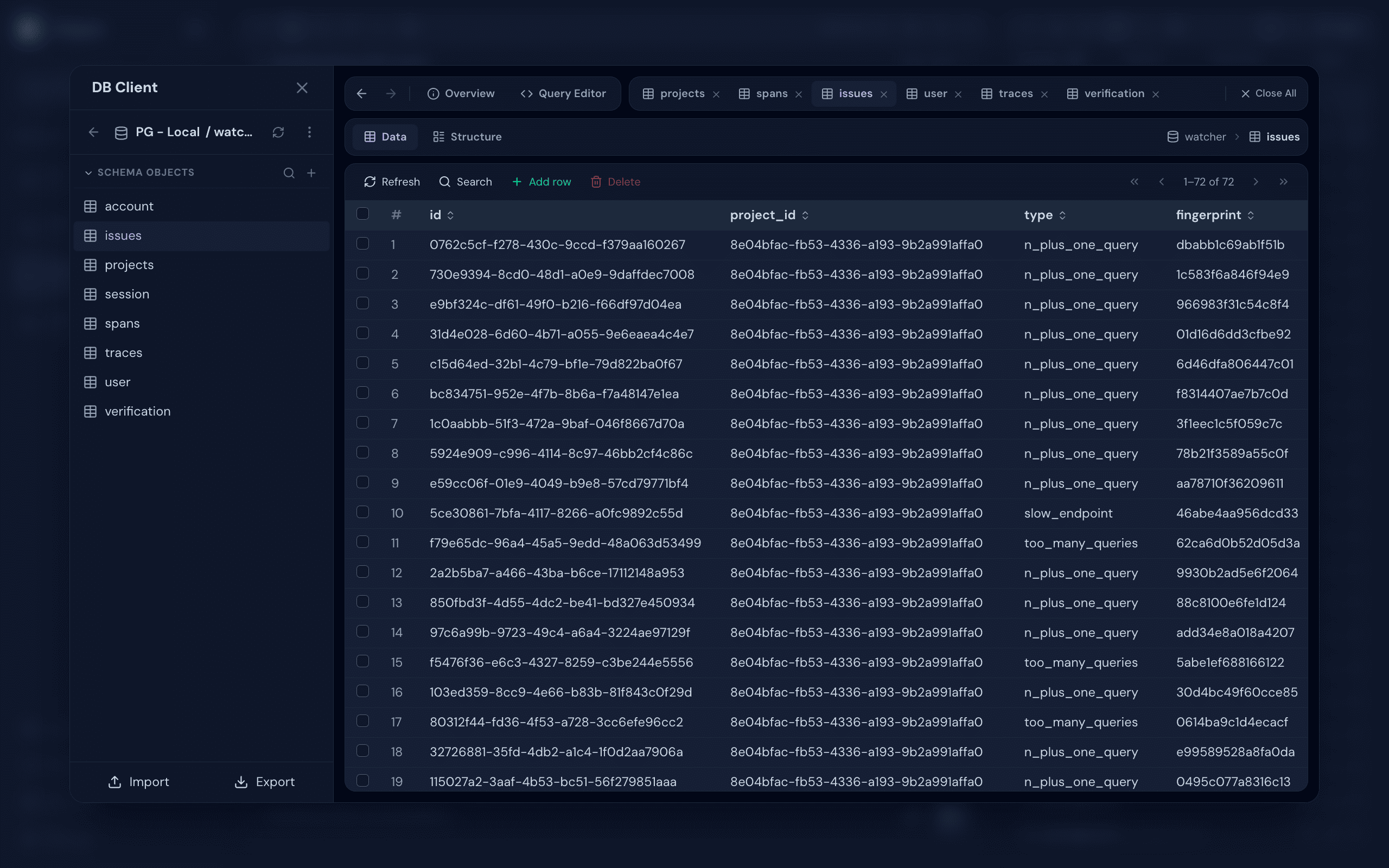
Task: Close the user tab
Action: 958,94
